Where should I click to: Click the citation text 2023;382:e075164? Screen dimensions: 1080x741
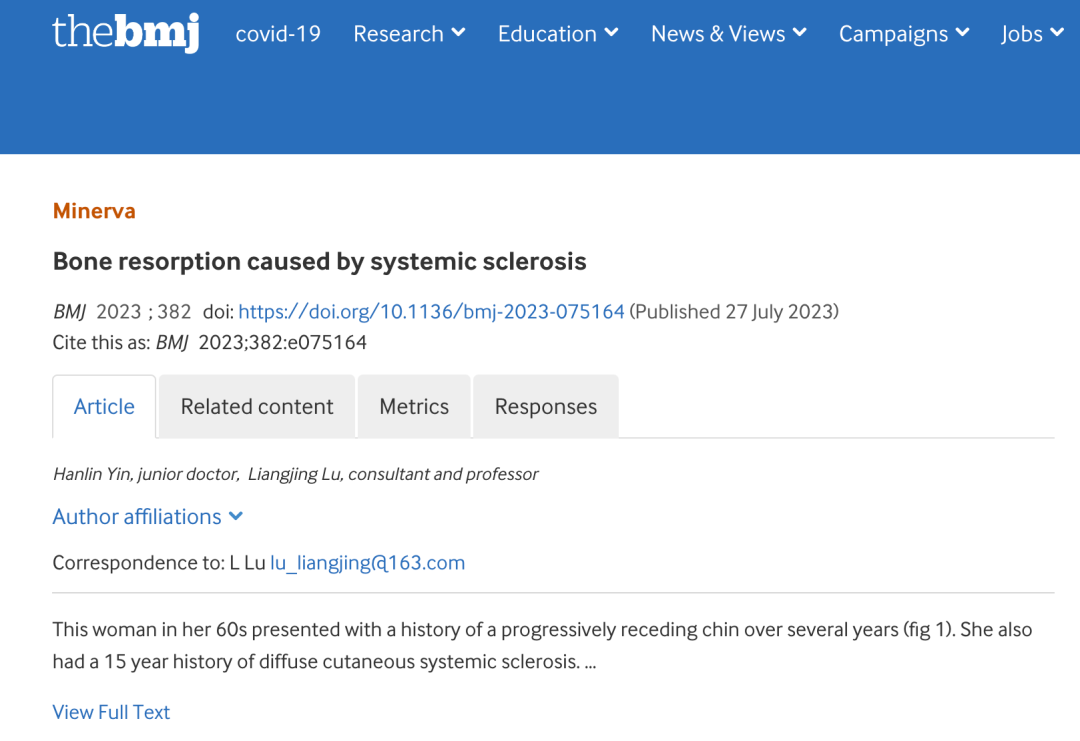[282, 342]
